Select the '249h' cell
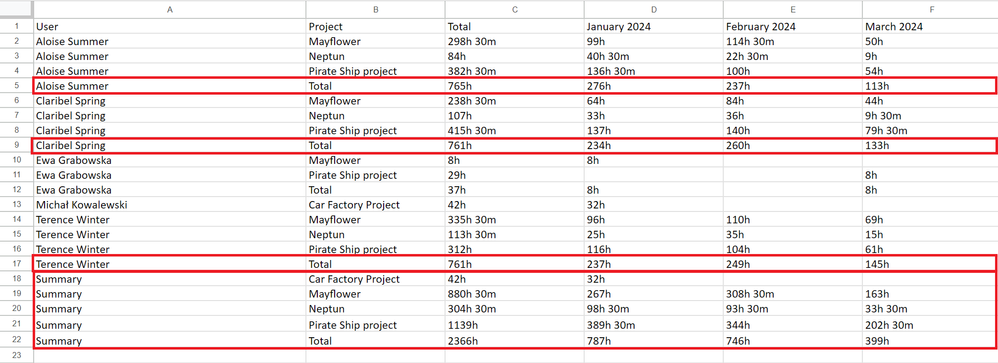Viewport: 998px width, 363px height. 792,264
